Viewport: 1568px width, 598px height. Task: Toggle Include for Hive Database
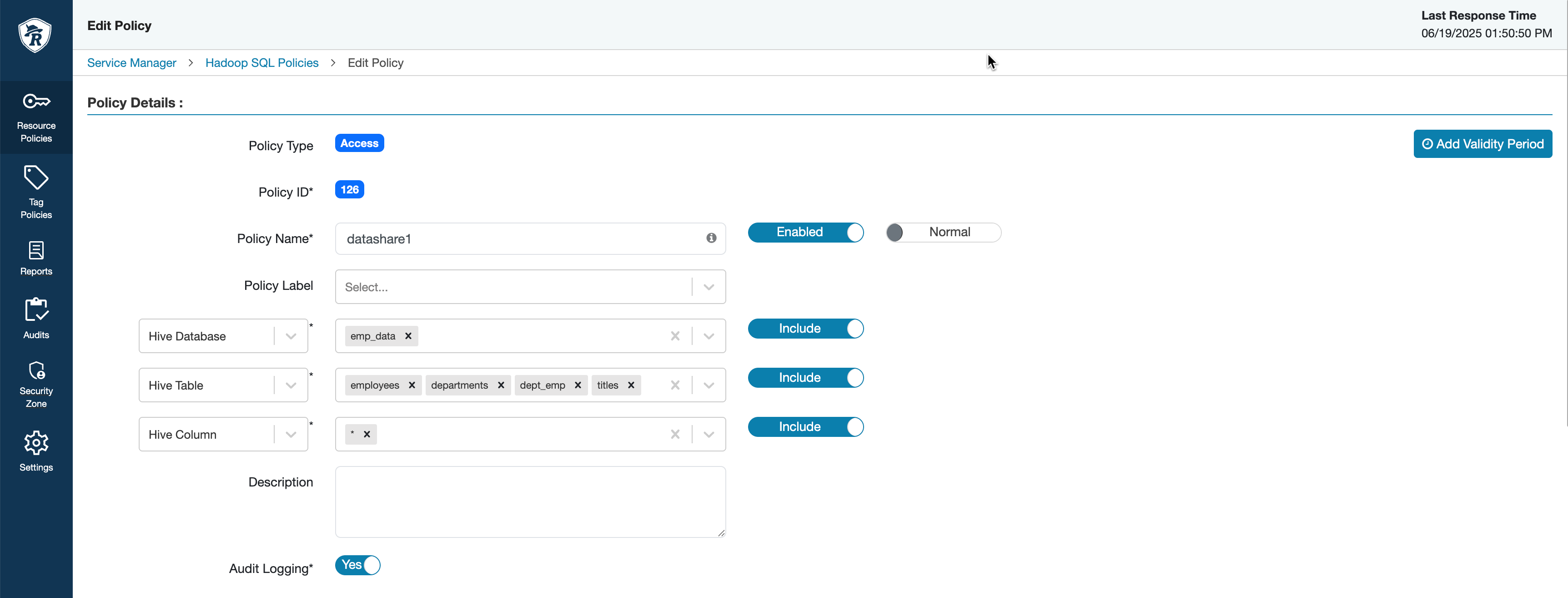click(805, 329)
